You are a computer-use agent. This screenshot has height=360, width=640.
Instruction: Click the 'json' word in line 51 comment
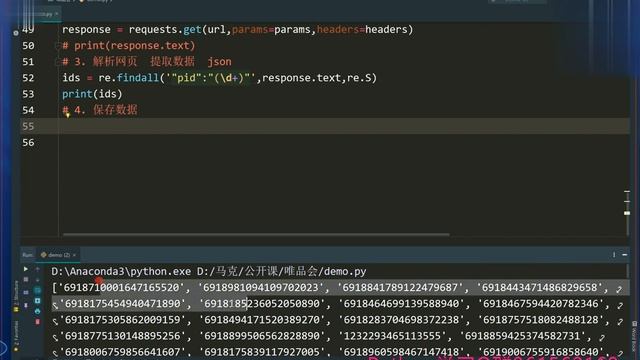220,62
